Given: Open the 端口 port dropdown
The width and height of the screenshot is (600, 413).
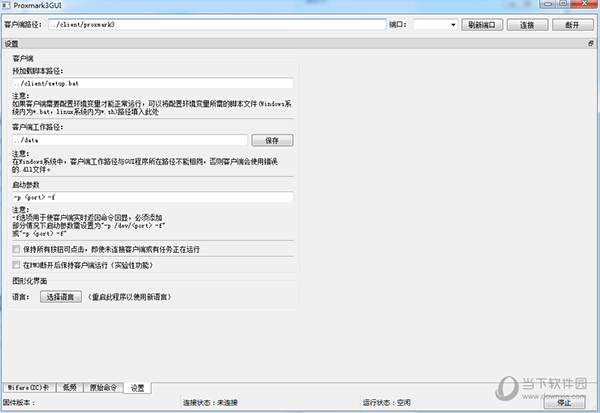Looking at the screenshot, I should coord(435,25).
